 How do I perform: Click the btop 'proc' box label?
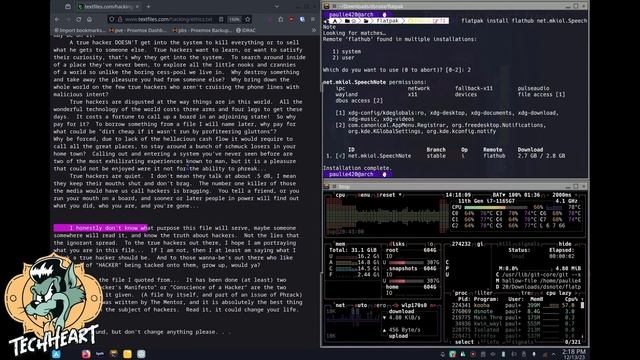coord(461,293)
